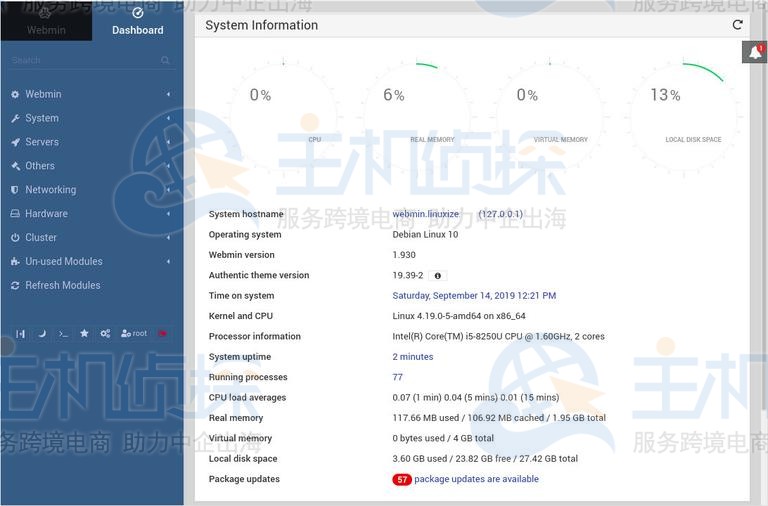Click the Others tools icon

pos(15,166)
